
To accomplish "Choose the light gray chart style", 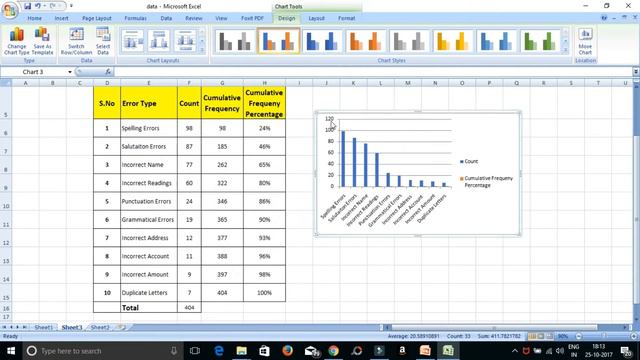I will click(409, 41).
